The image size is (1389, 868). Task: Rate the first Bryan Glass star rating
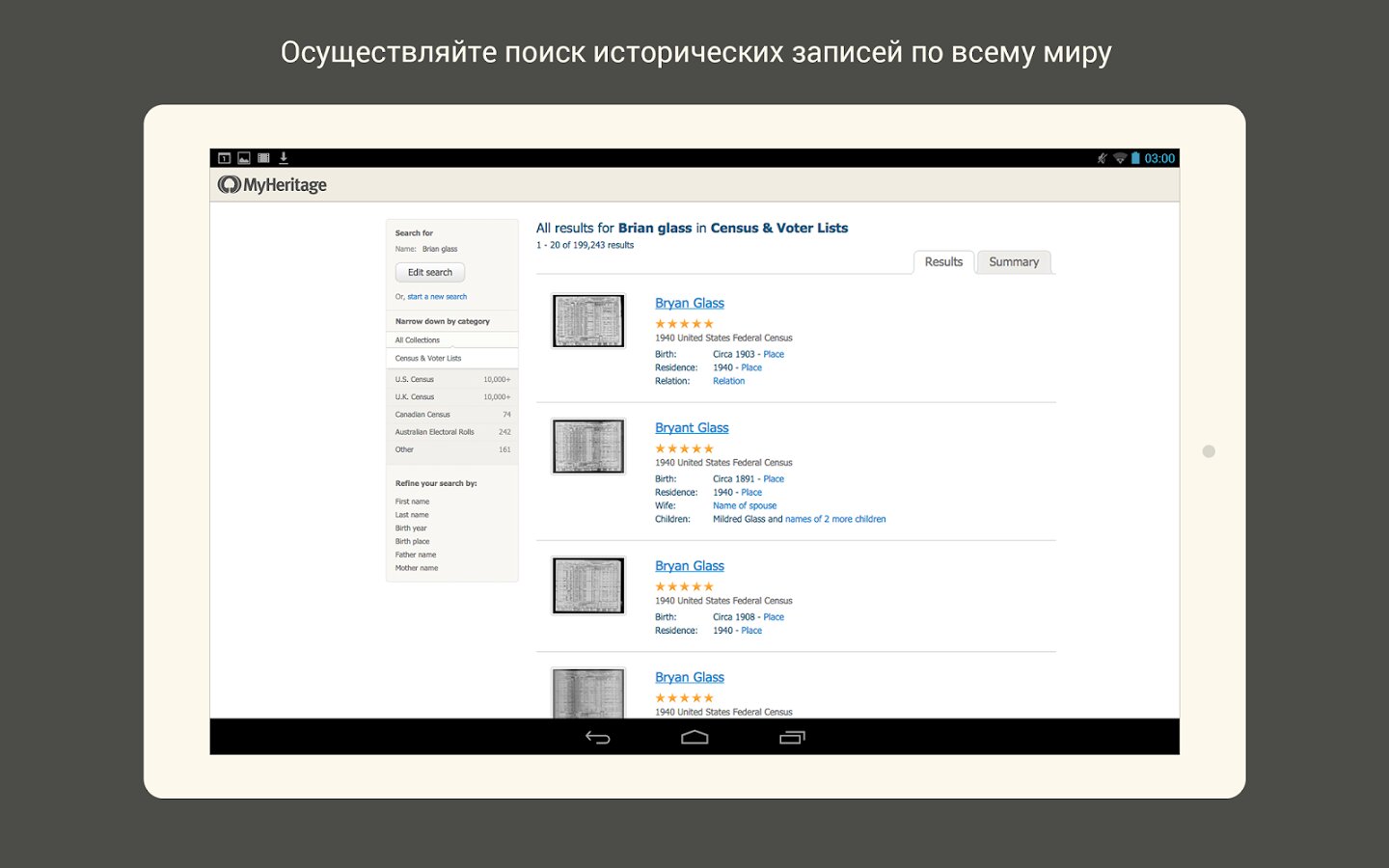pos(684,324)
